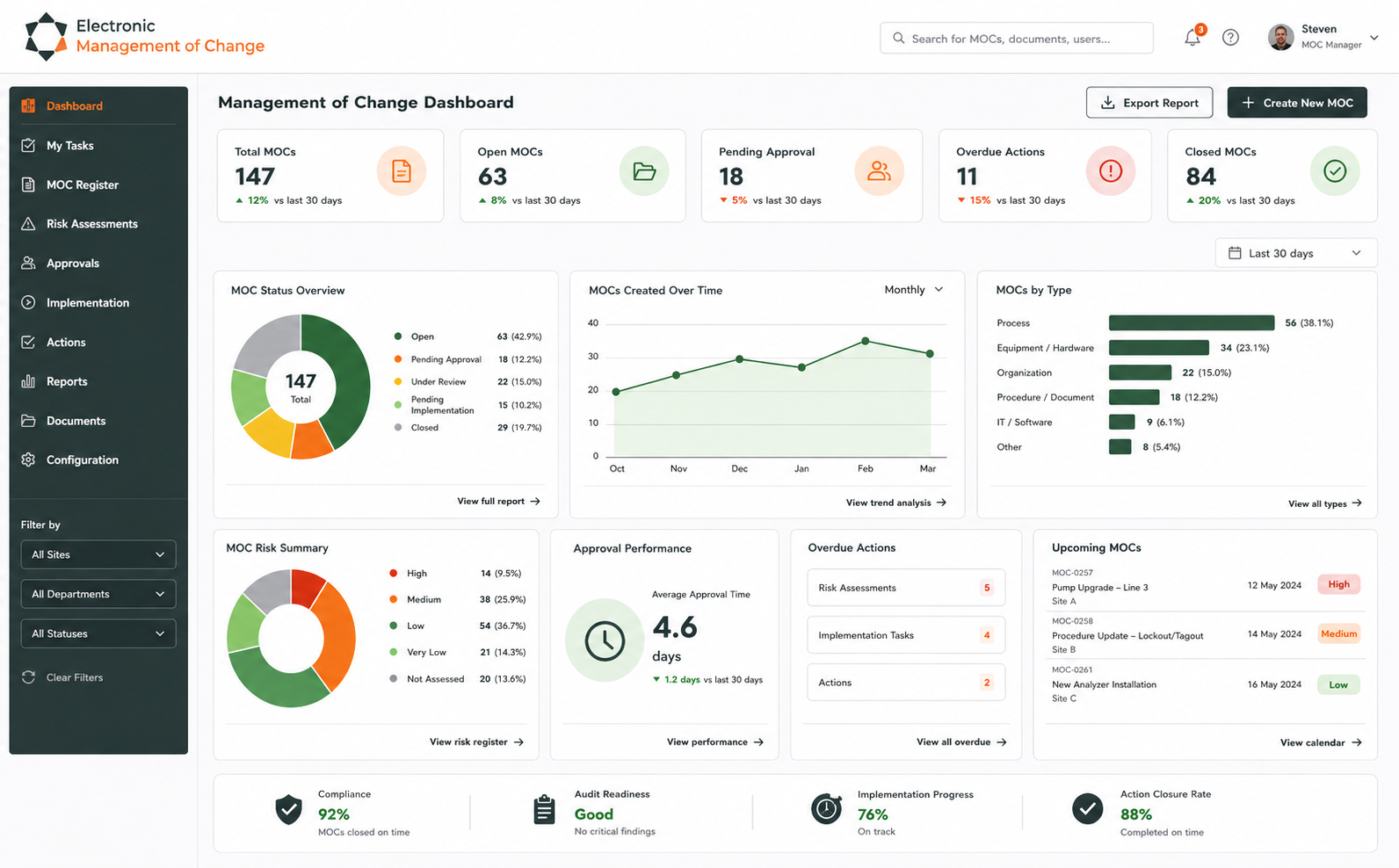Focus the Search for MOCs field
The image size is (1399, 868).
coord(1017,39)
